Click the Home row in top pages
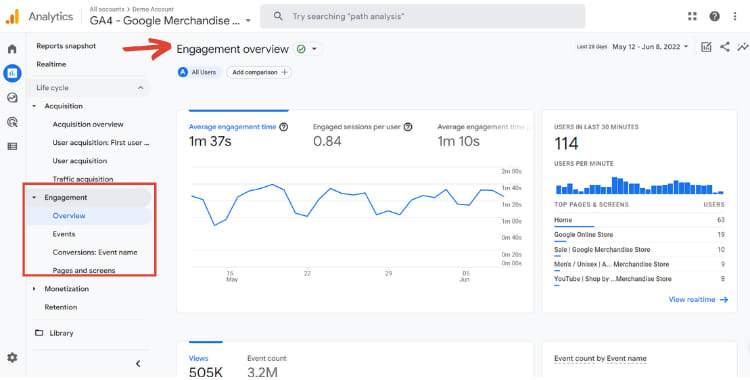 639,220
